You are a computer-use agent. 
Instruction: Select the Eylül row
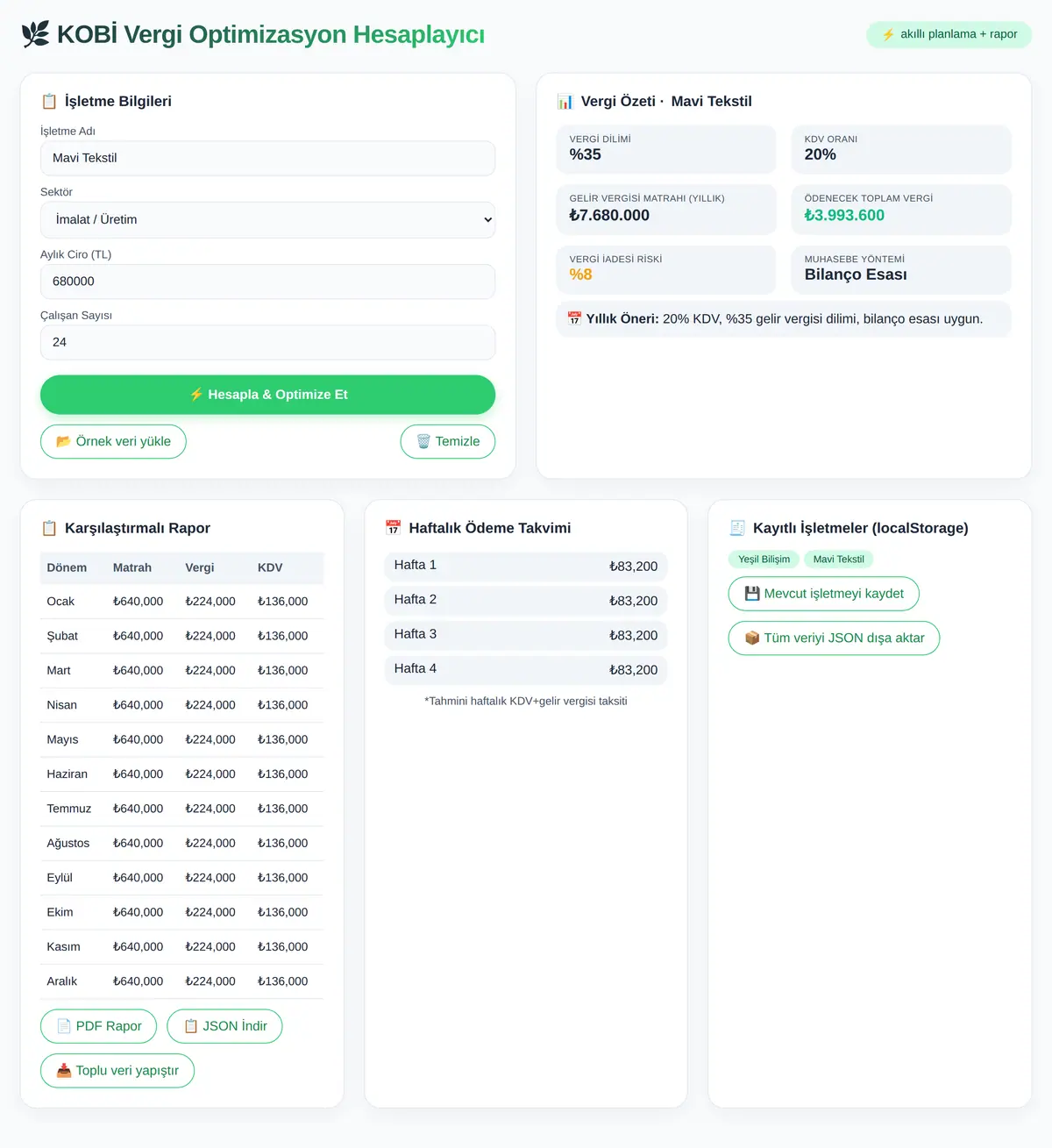coord(181,878)
